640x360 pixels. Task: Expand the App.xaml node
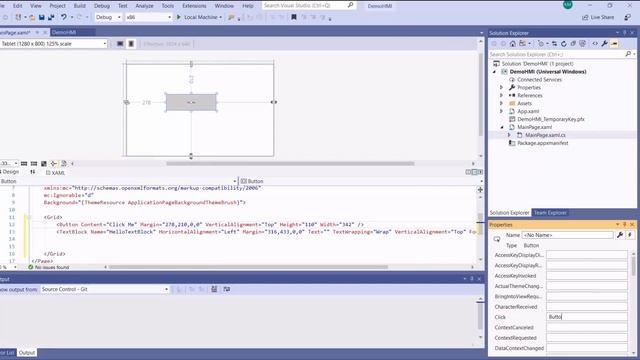pyautogui.click(x=502, y=111)
